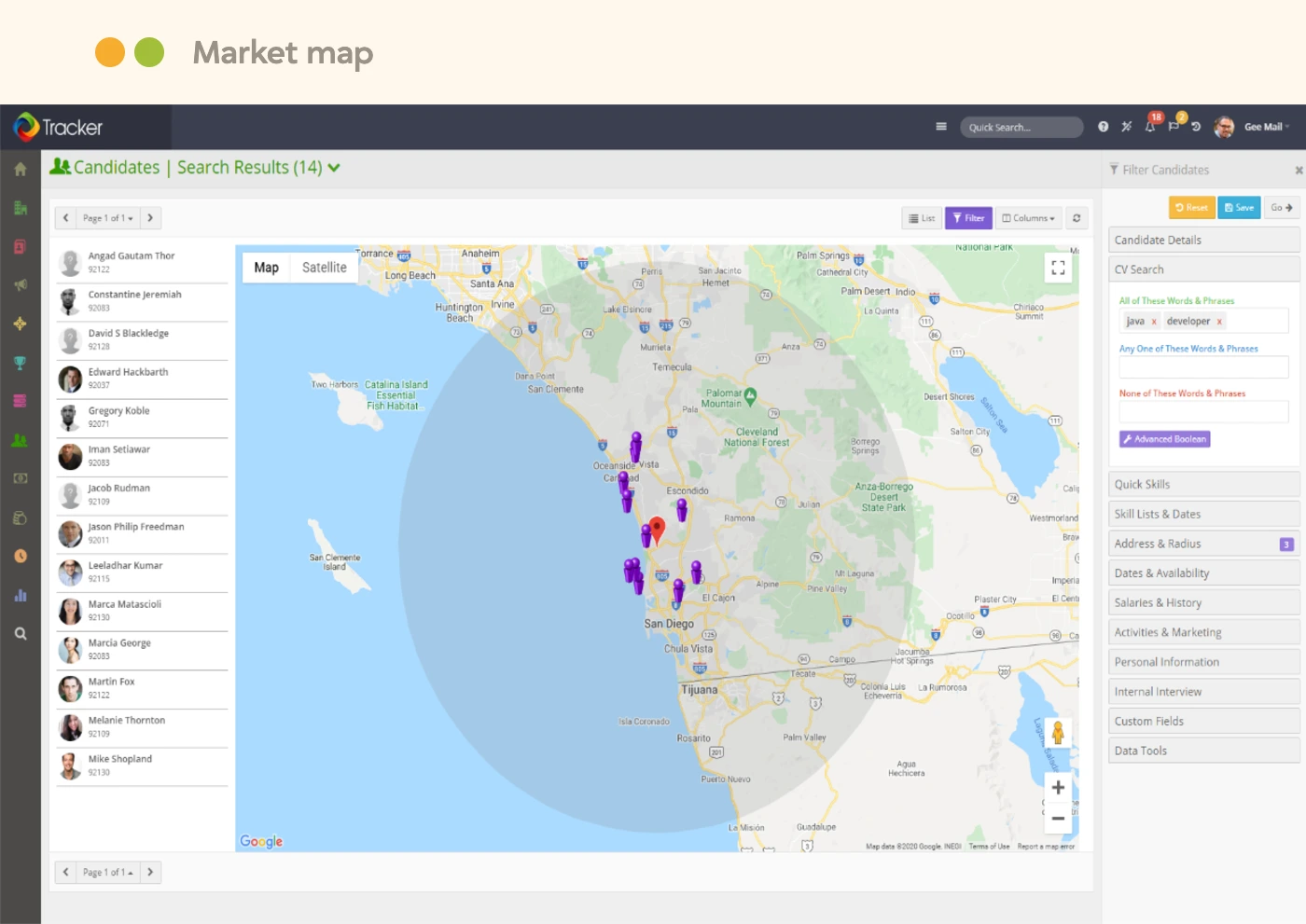Image resolution: width=1306 pixels, height=924 pixels.
Task: Open the teal trophy sidebar icon
Action: [x=20, y=363]
